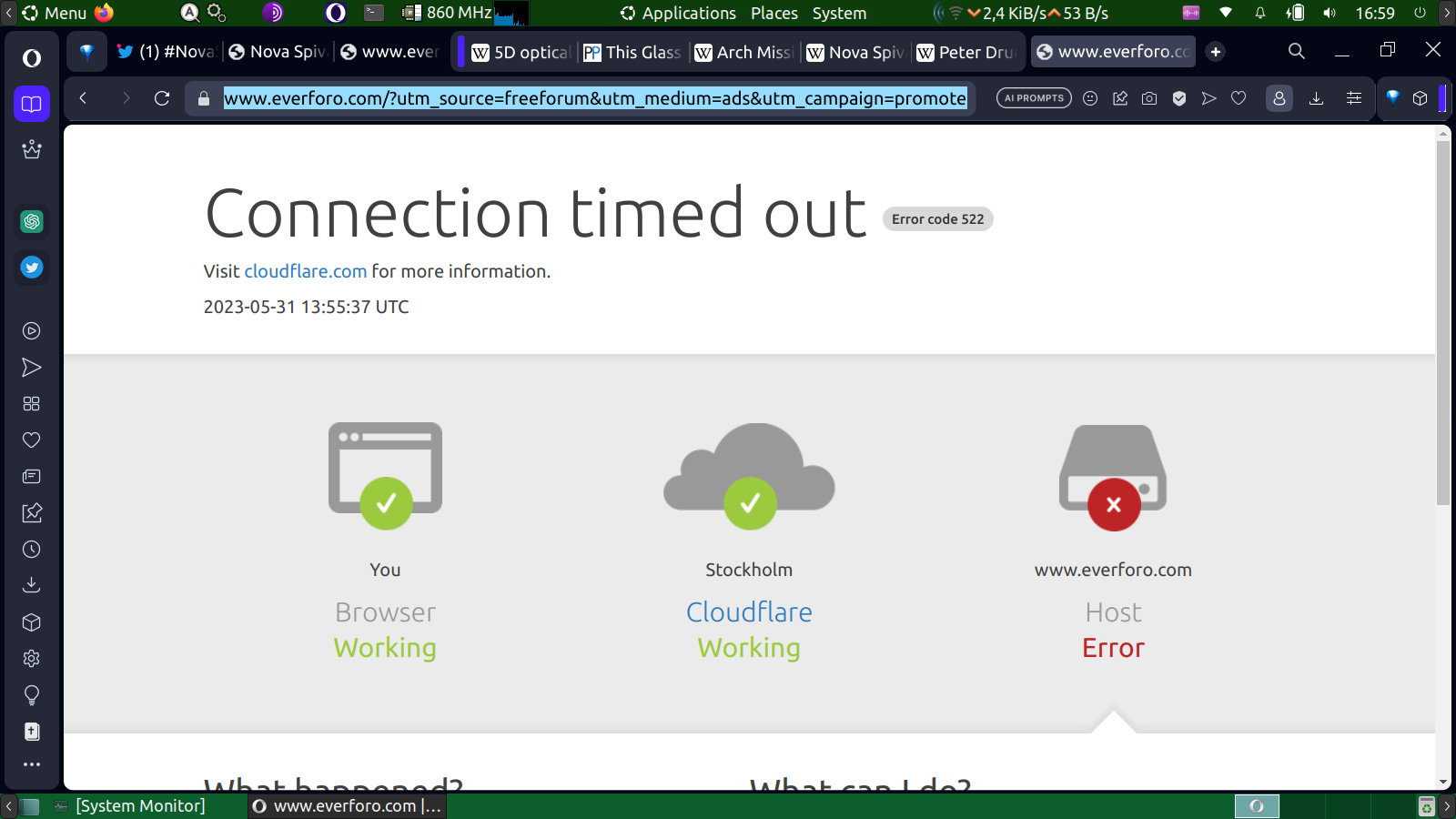Viewport: 1456px width, 819px height.
Task: Open a new tab with plus button
Action: coord(1216,52)
